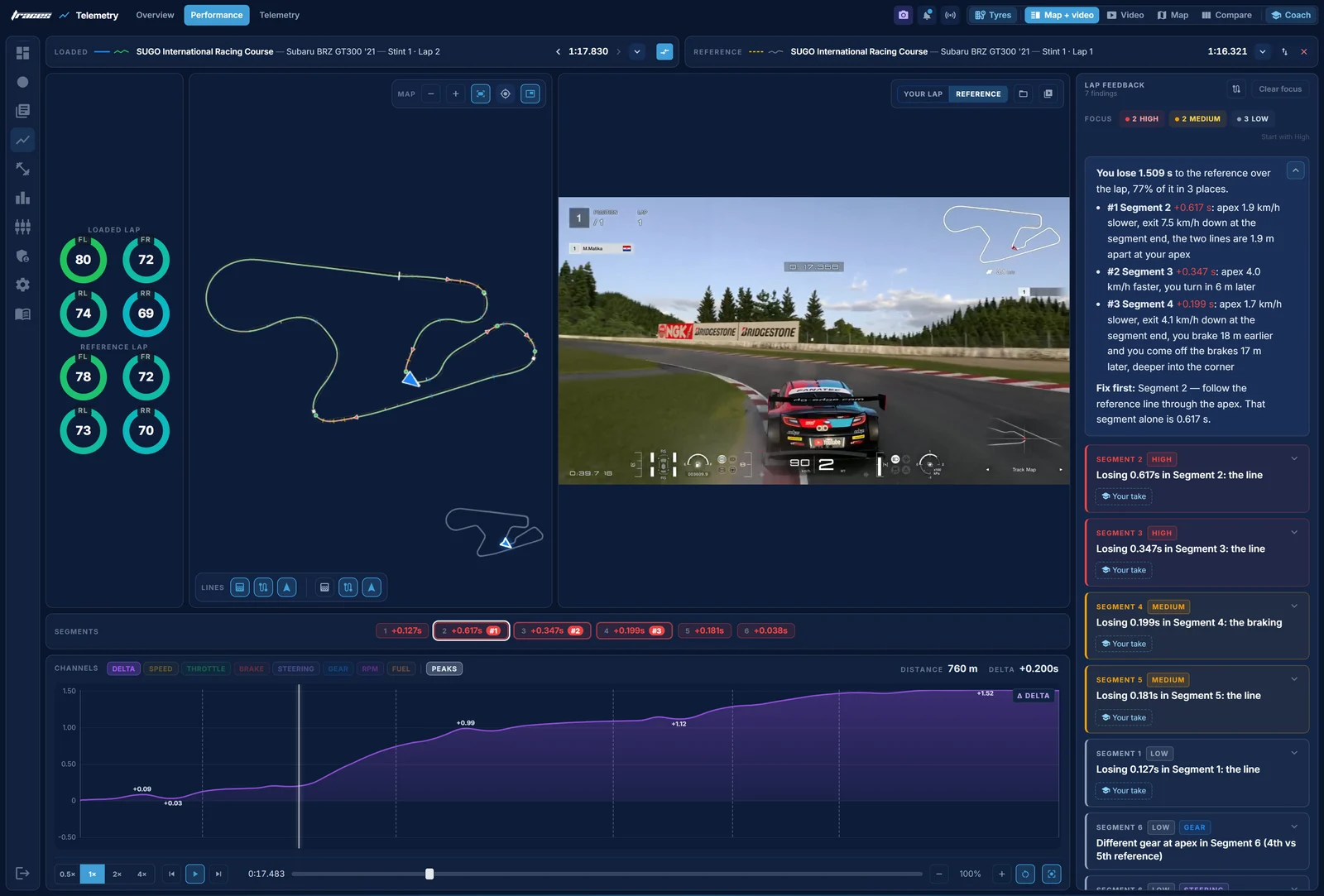Viewport: 1324px width, 896px height.
Task: Open the stacked documents library icon
Action: coord(22,111)
